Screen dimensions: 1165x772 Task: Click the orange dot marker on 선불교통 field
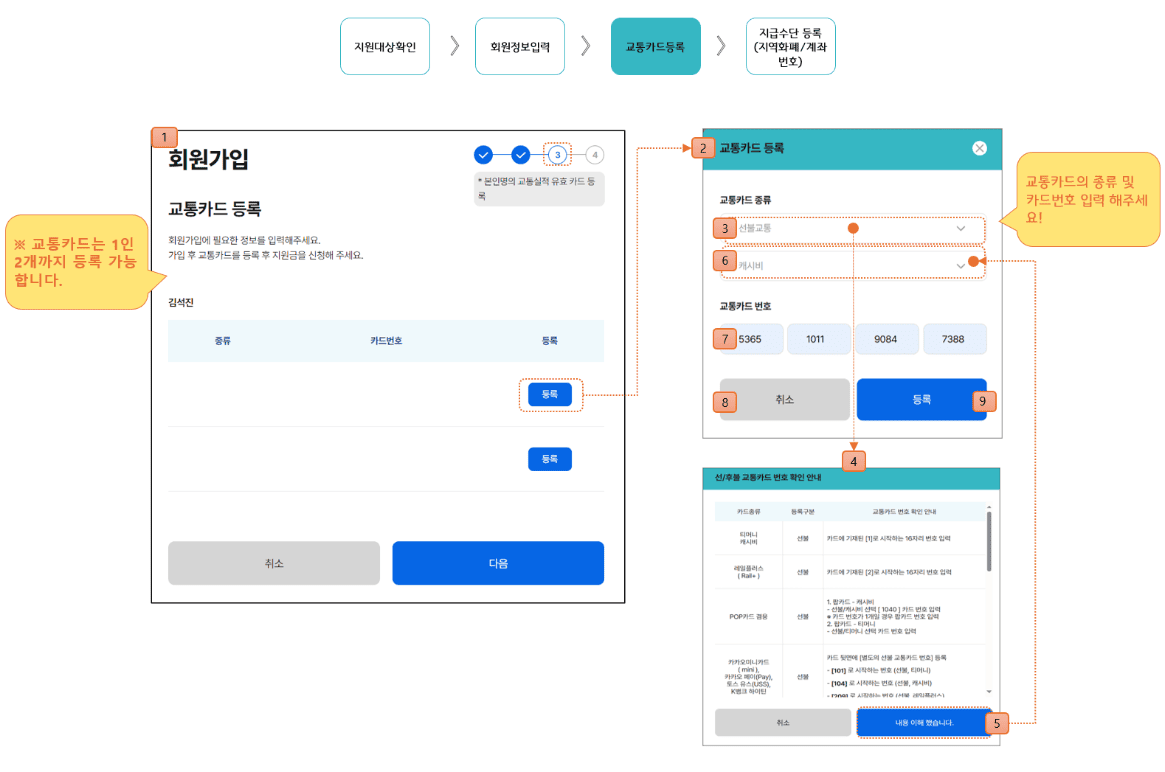pos(852,229)
